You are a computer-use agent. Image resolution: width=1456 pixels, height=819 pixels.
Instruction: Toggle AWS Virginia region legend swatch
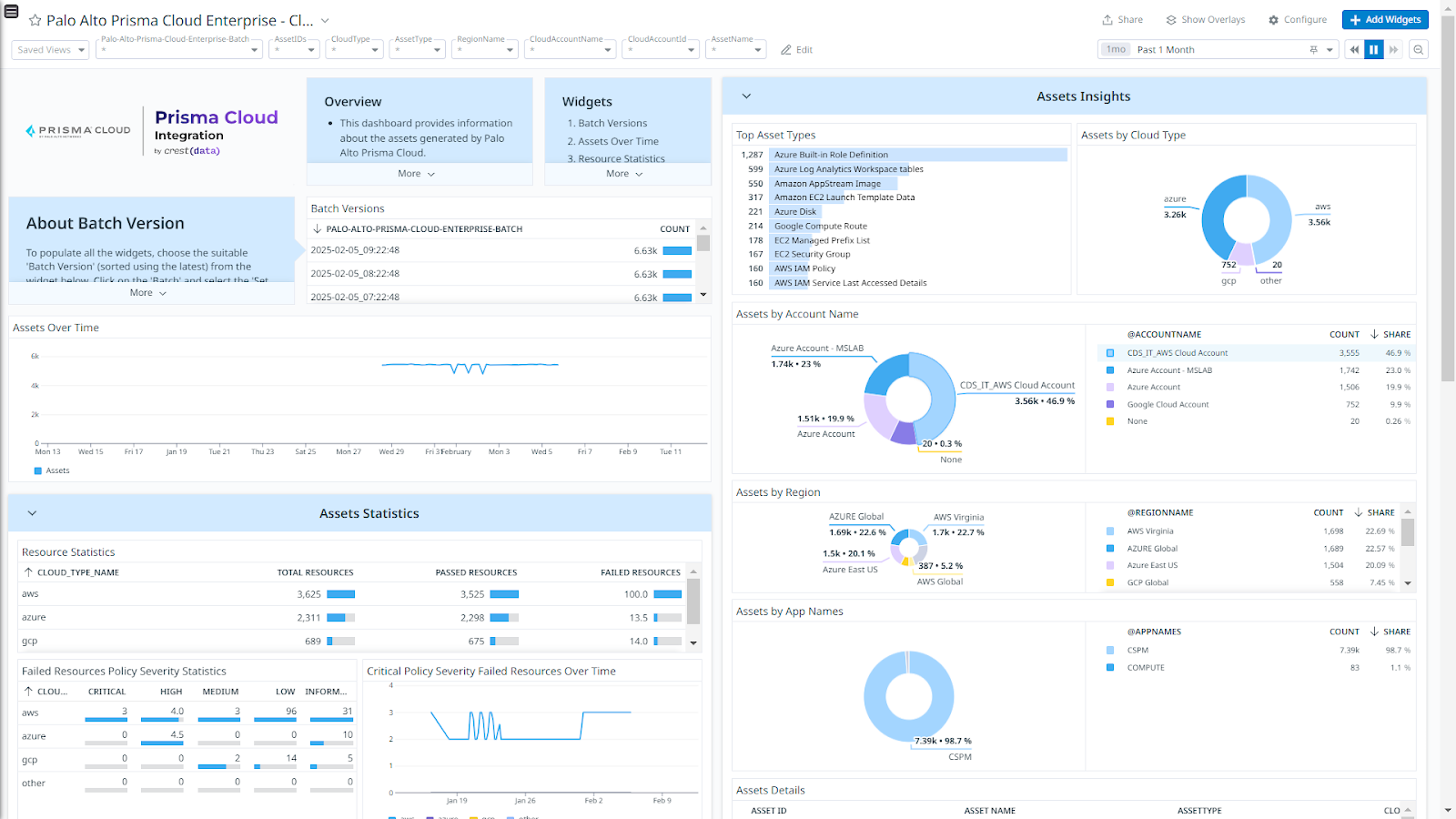1110,531
